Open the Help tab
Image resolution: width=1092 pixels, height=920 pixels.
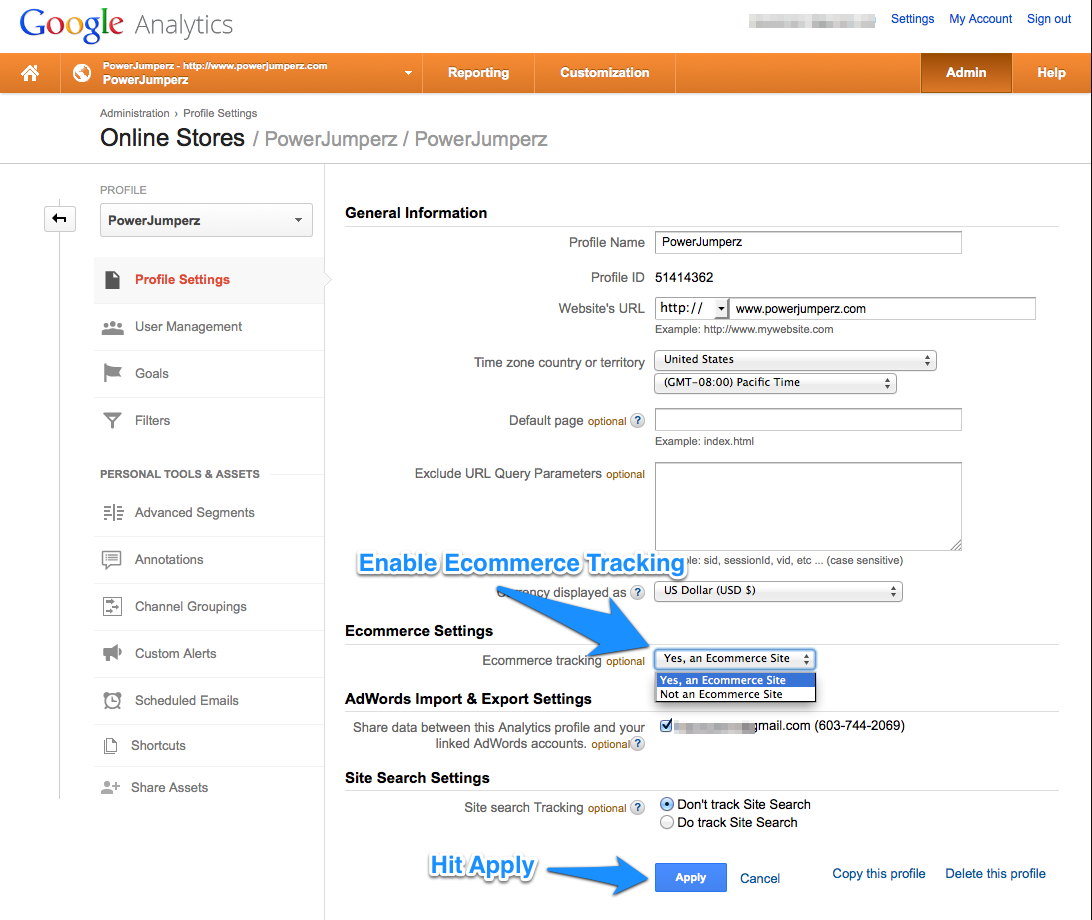1052,73
